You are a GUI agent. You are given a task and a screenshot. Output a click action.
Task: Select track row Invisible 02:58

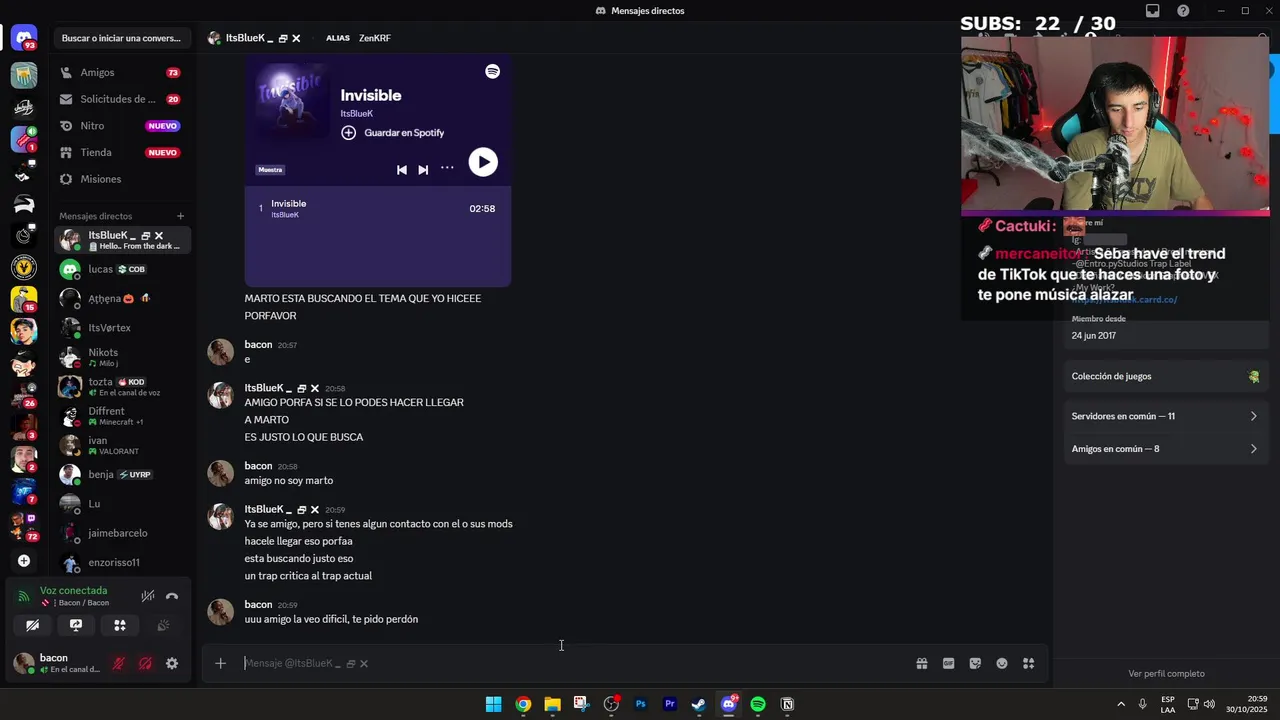(x=378, y=208)
